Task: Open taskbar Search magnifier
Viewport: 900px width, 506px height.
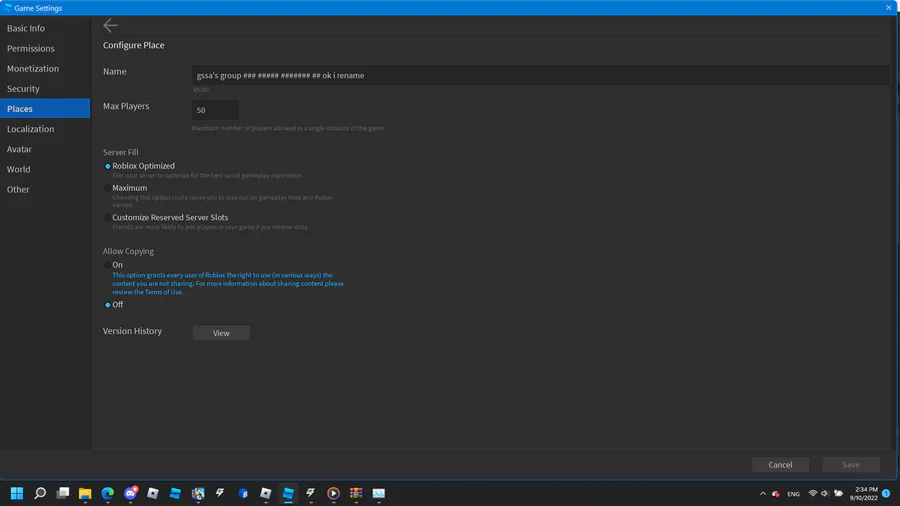Action: (x=40, y=493)
